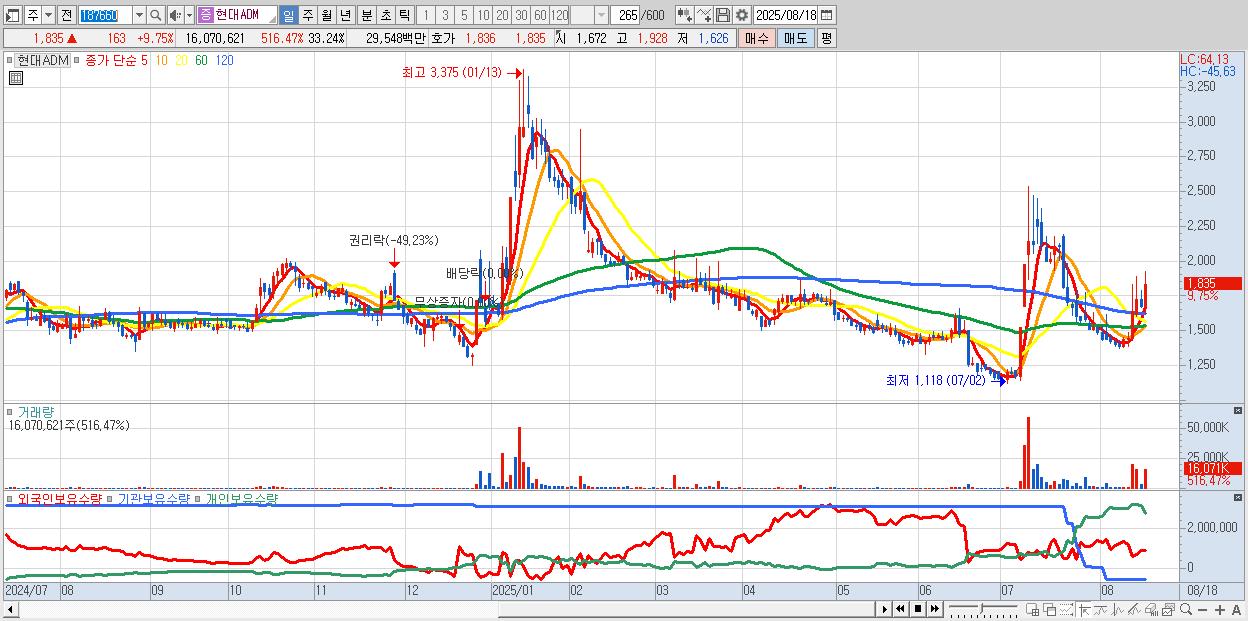Click the candle count field showing 265

625,15
